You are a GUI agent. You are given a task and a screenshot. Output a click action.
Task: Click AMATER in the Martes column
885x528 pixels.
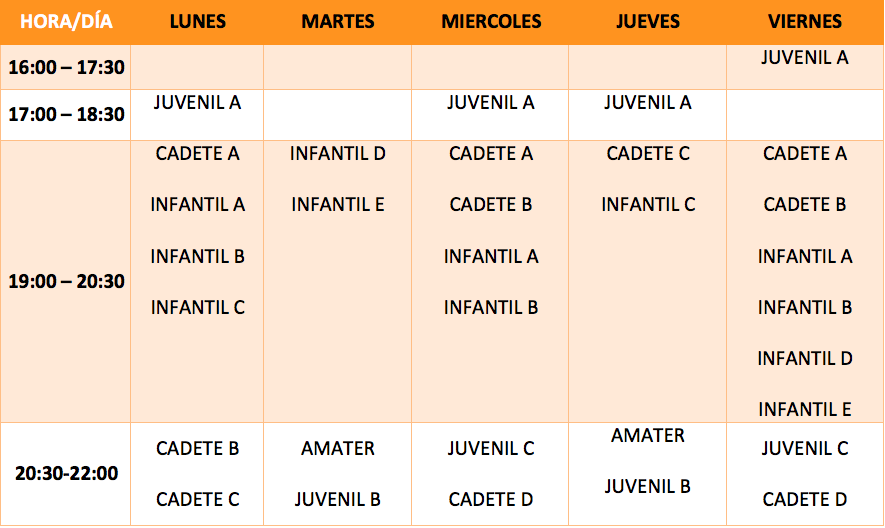pyautogui.click(x=338, y=448)
